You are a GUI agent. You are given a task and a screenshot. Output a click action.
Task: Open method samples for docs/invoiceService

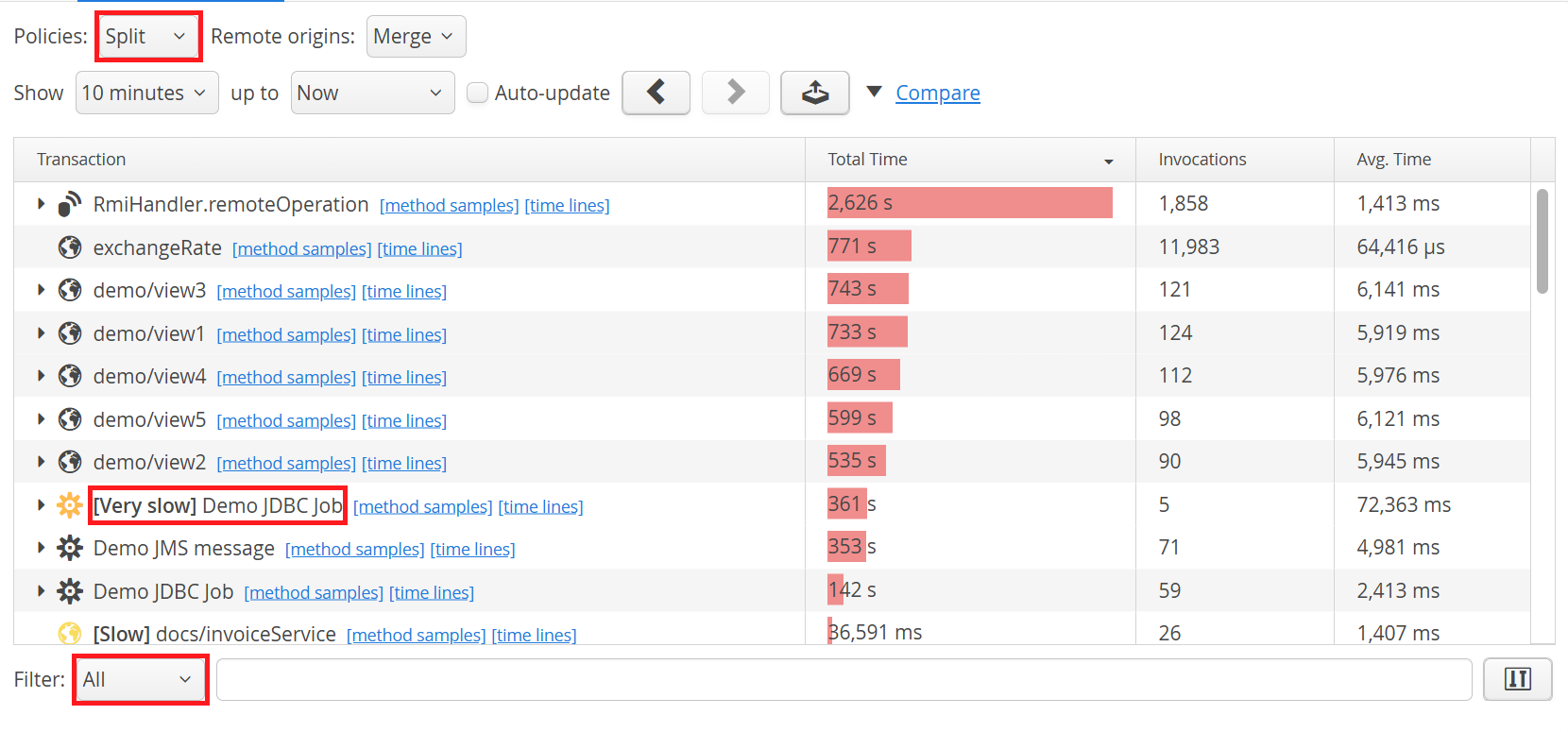pyautogui.click(x=417, y=636)
